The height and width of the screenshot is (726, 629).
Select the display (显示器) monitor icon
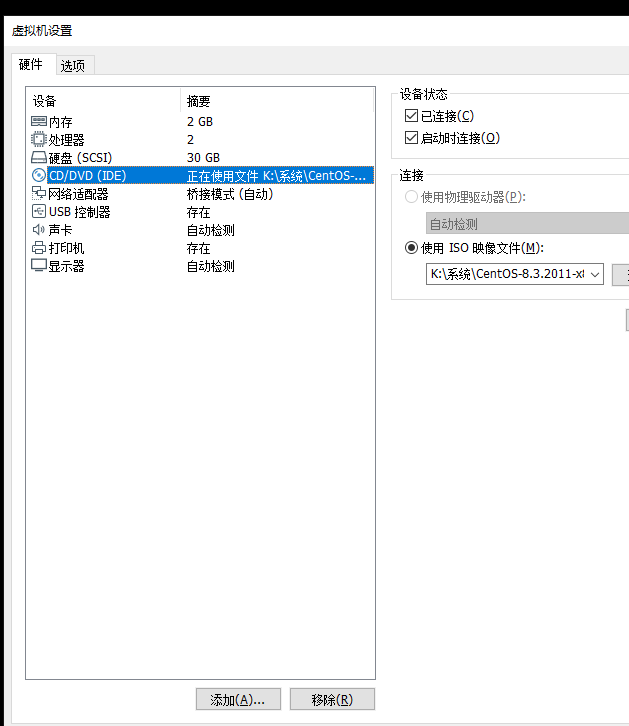click(x=39, y=266)
